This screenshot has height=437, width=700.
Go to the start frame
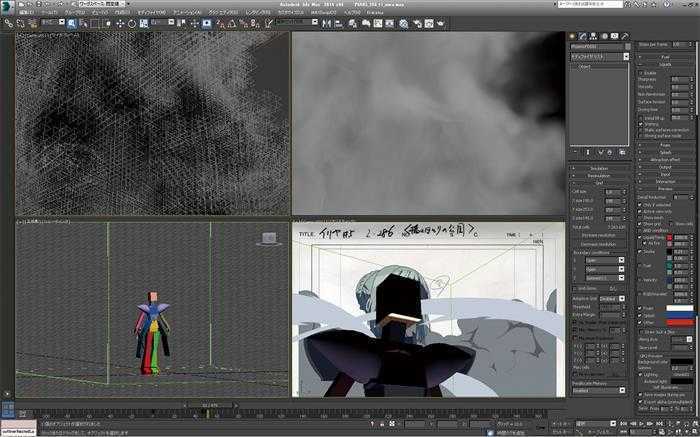pos(623,423)
